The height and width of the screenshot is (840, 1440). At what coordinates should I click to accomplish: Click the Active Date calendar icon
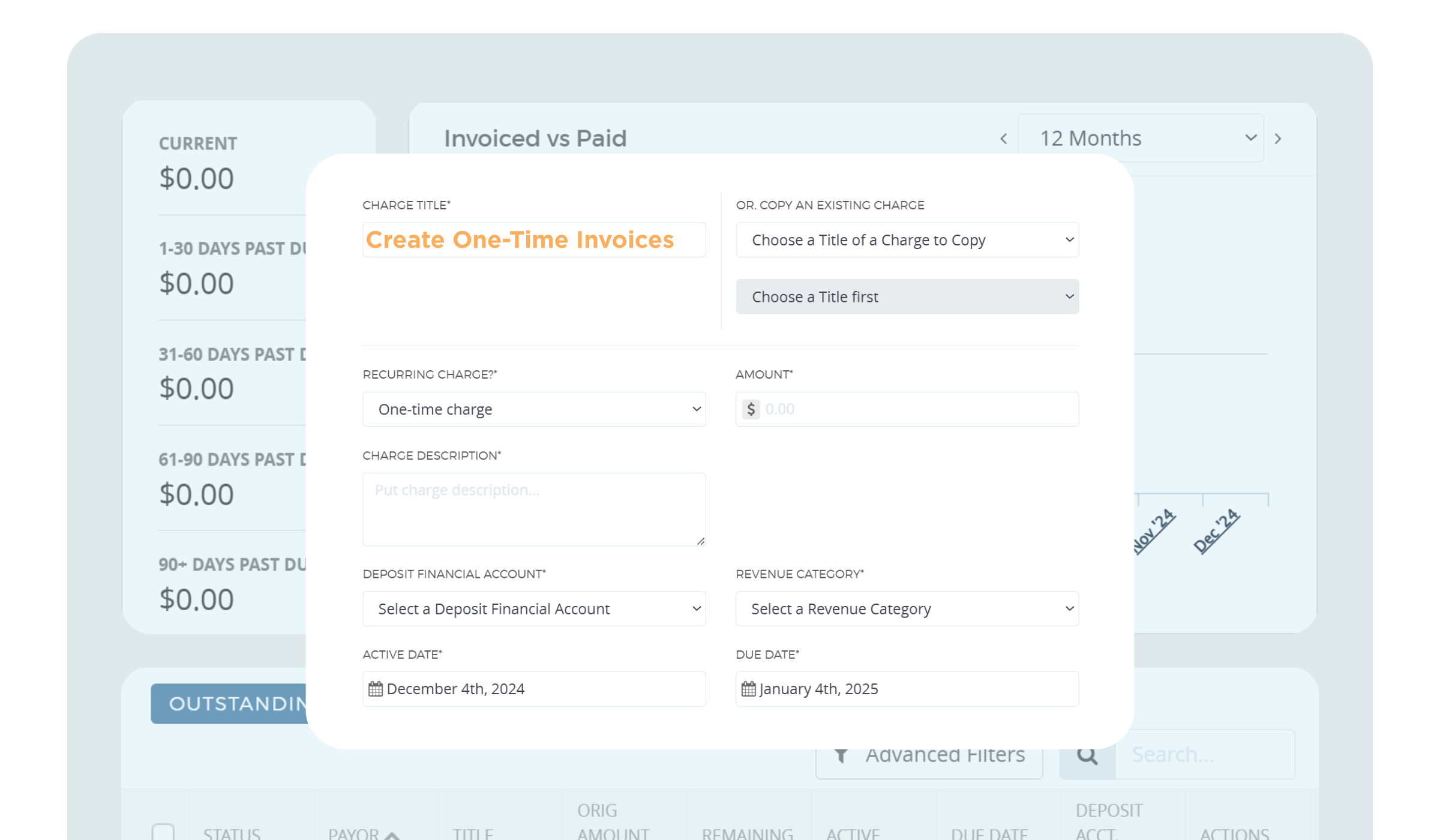[x=376, y=689]
